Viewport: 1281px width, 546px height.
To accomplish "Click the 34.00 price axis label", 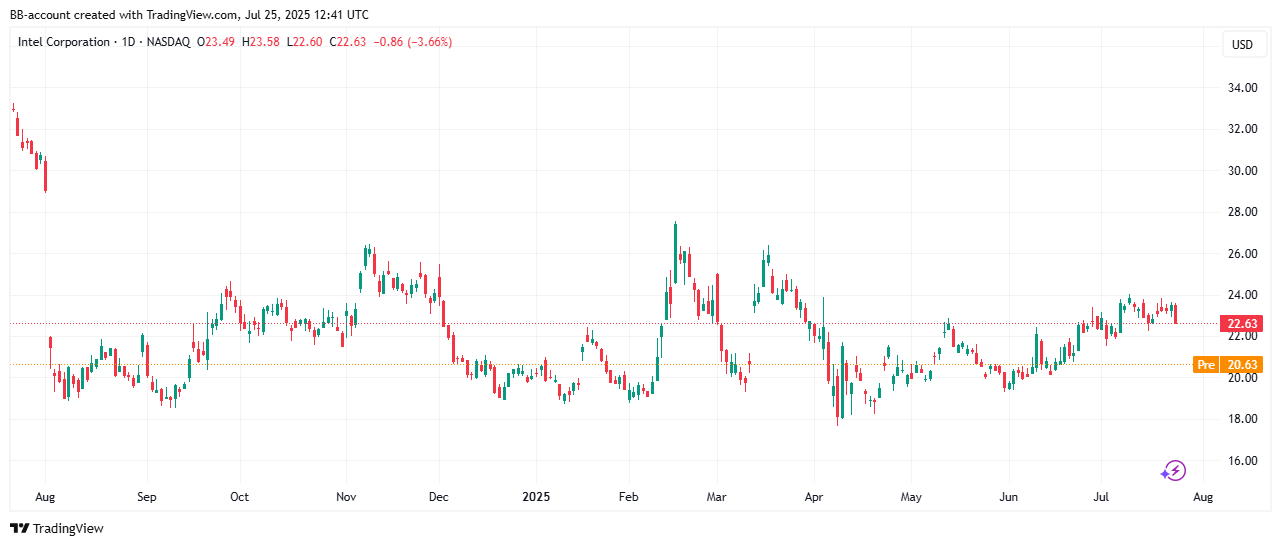I will [1244, 88].
